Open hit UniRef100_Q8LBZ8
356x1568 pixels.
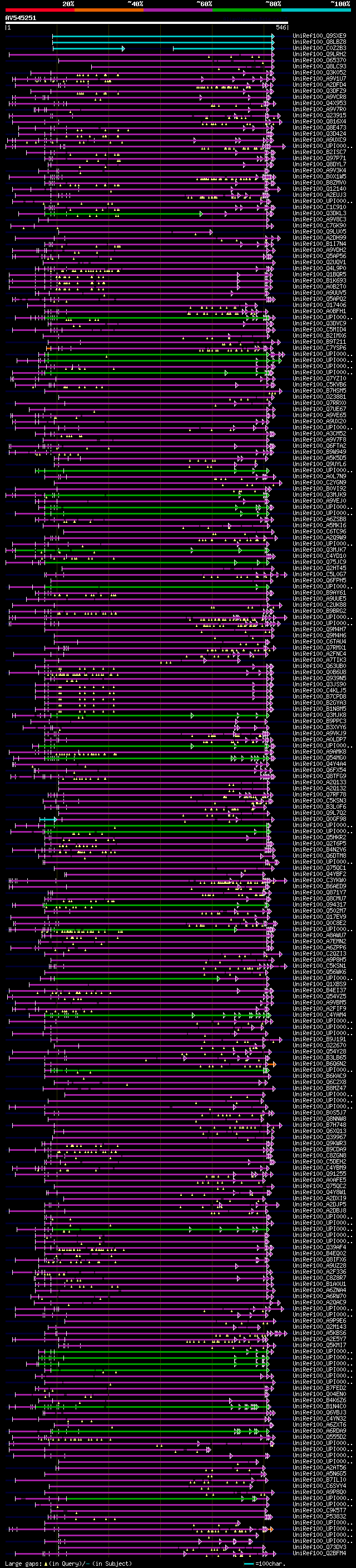click(x=319, y=42)
